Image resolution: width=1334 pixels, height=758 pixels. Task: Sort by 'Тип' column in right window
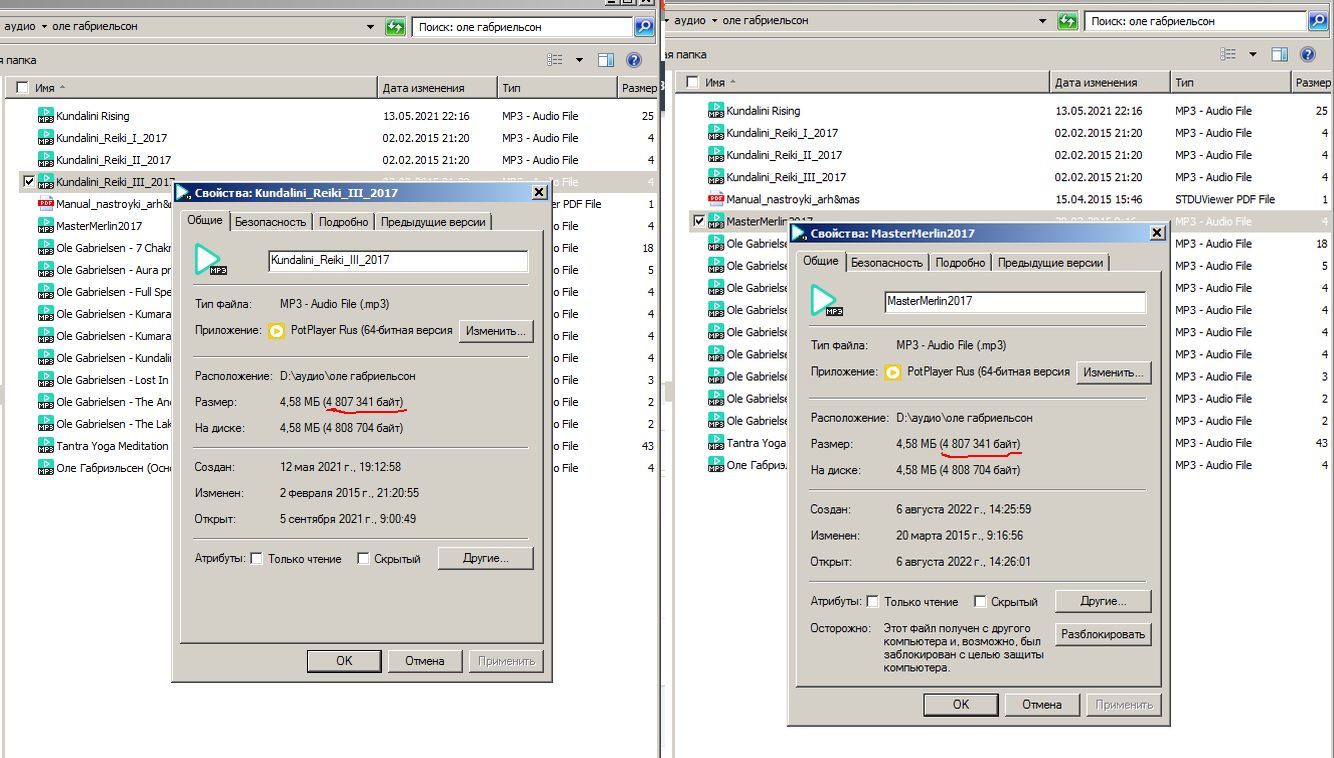click(1231, 82)
